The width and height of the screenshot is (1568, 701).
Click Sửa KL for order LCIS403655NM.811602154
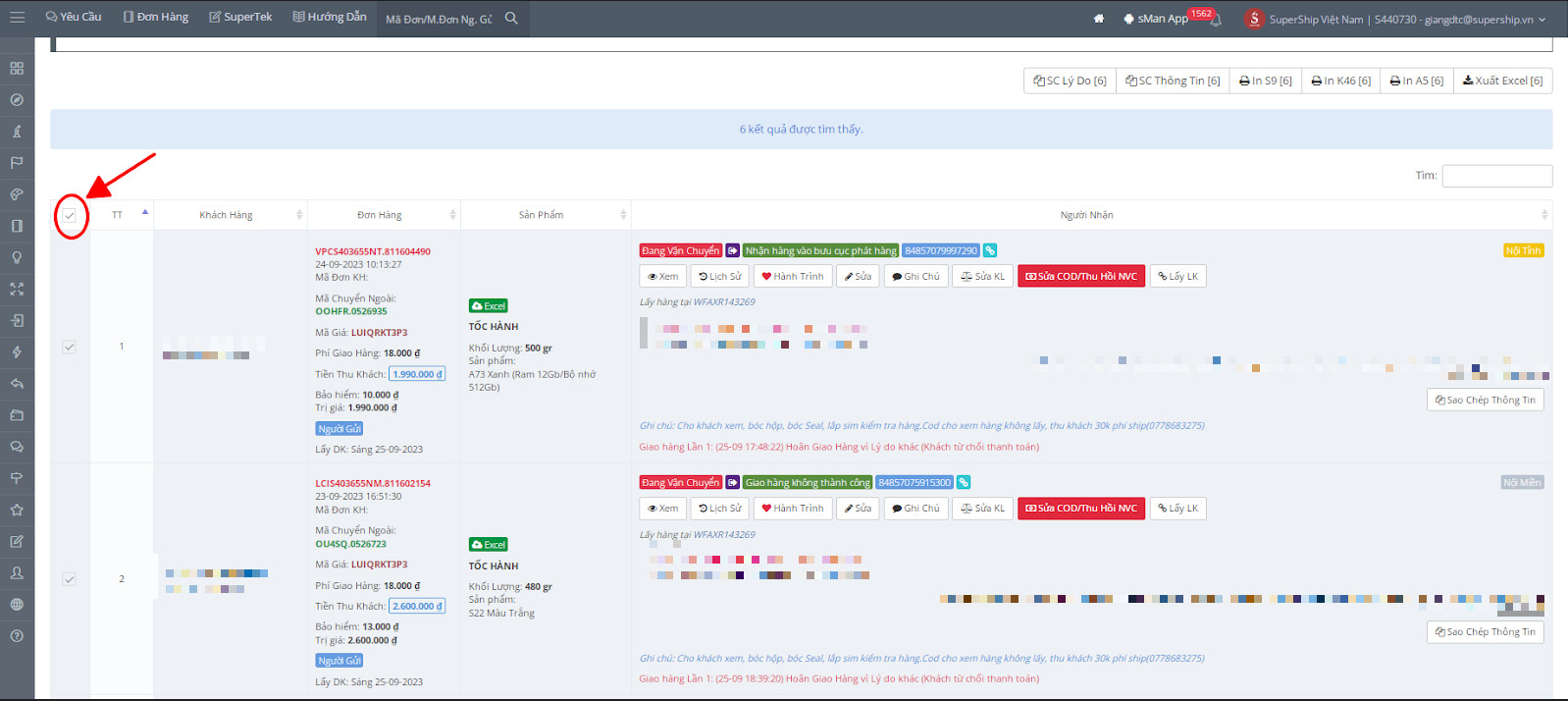[982, 509]
